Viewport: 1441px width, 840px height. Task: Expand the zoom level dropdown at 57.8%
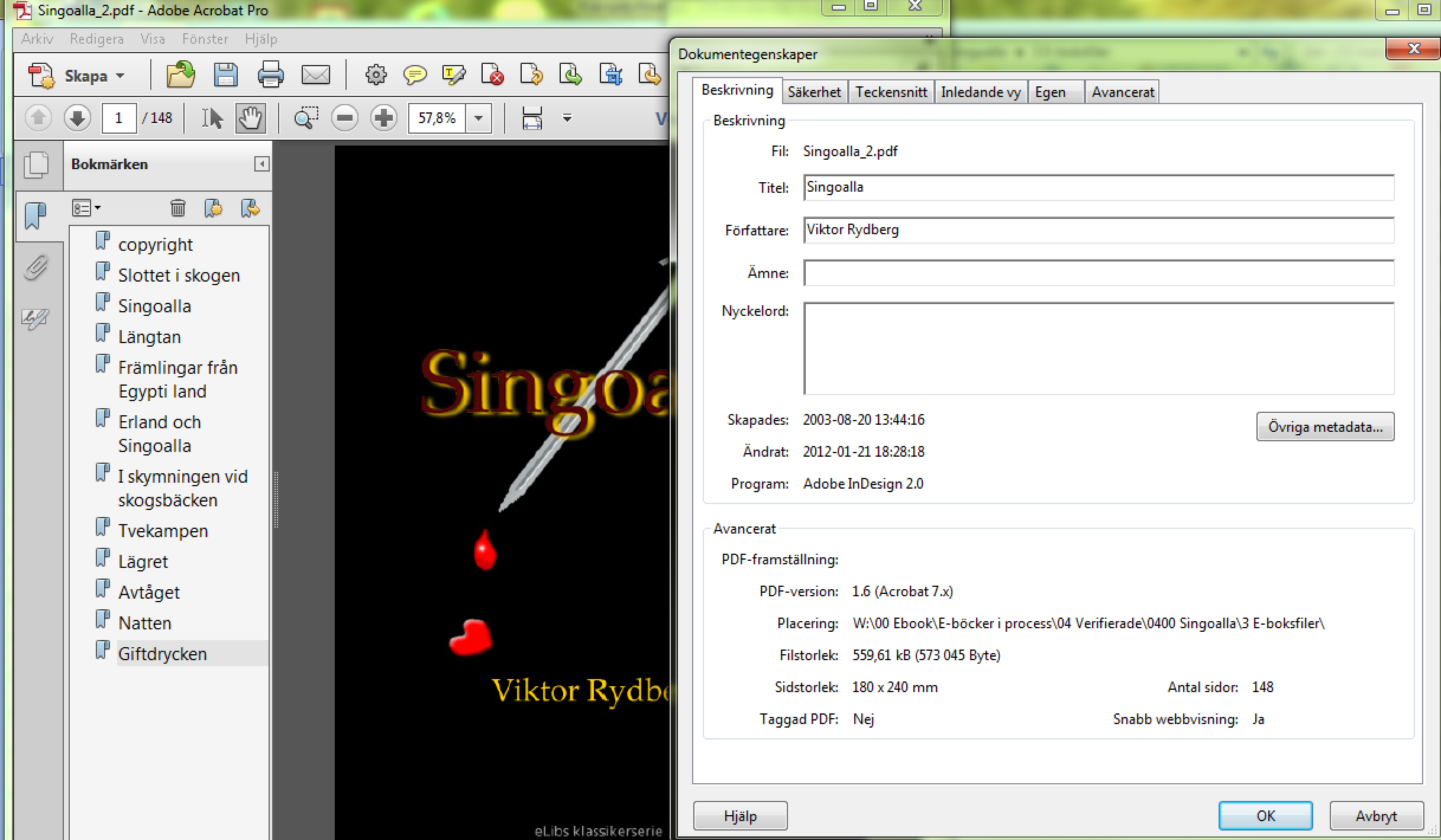(480, 119)
